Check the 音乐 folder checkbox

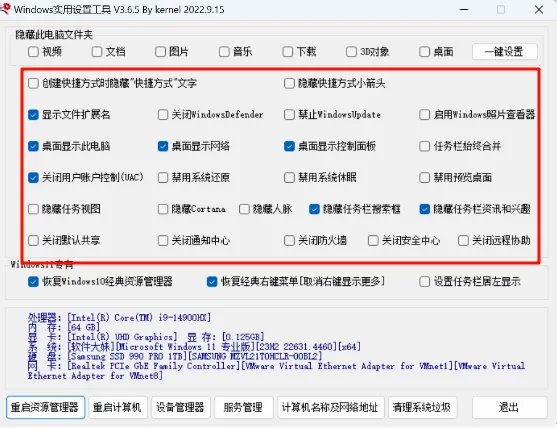click(224, 52)
